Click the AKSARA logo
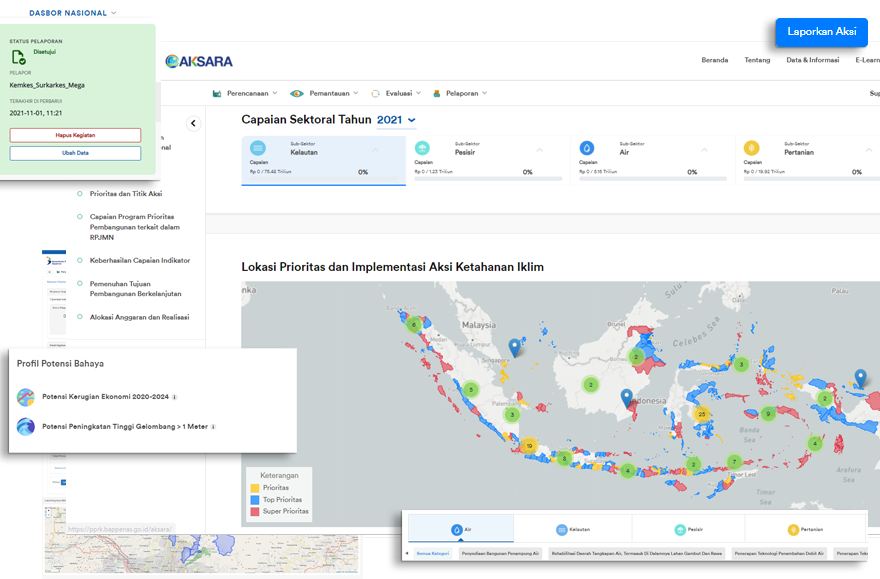This screenshot has height=579, width=880. [x=199, y=61]
